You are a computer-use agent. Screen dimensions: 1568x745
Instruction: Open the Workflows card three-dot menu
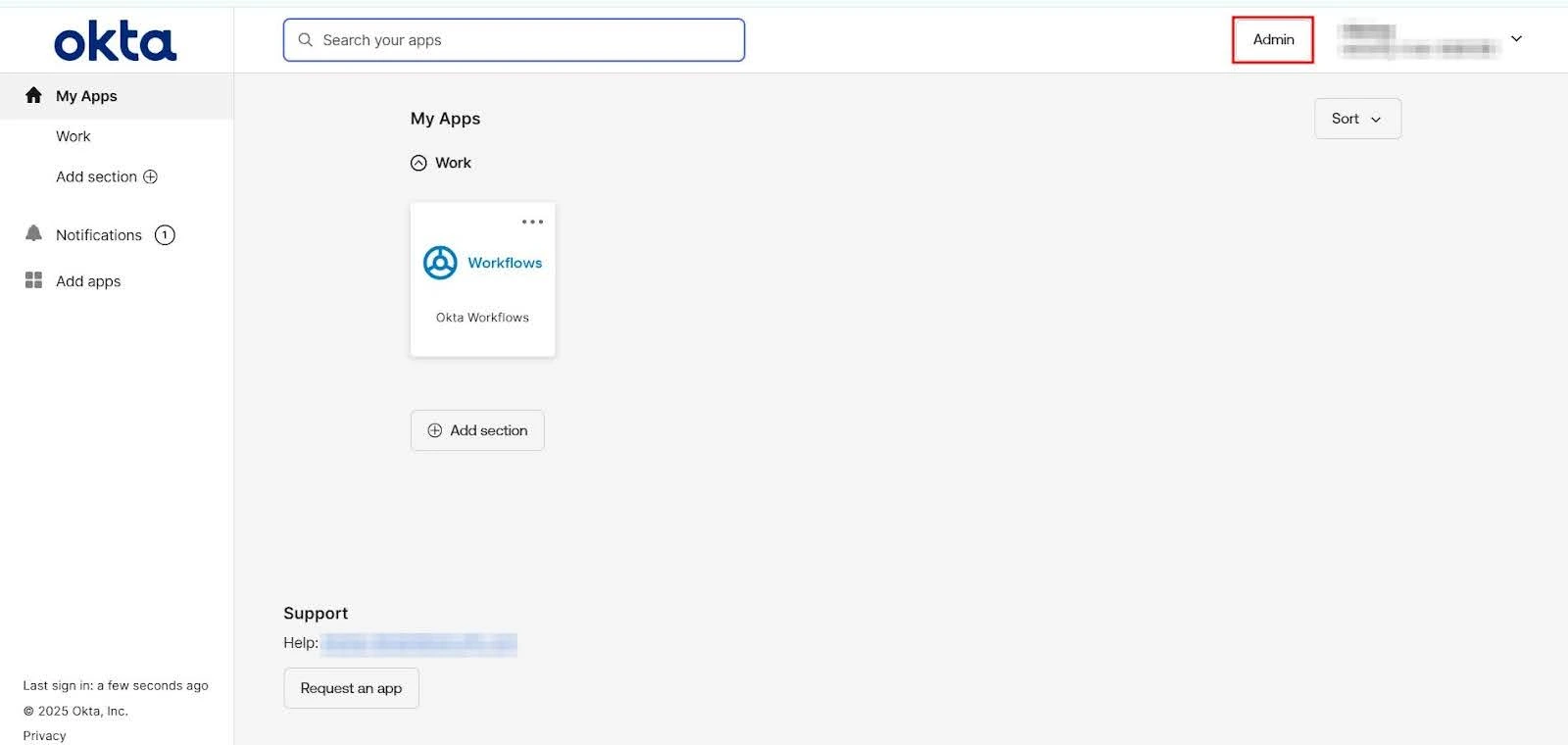coord(532,222)
